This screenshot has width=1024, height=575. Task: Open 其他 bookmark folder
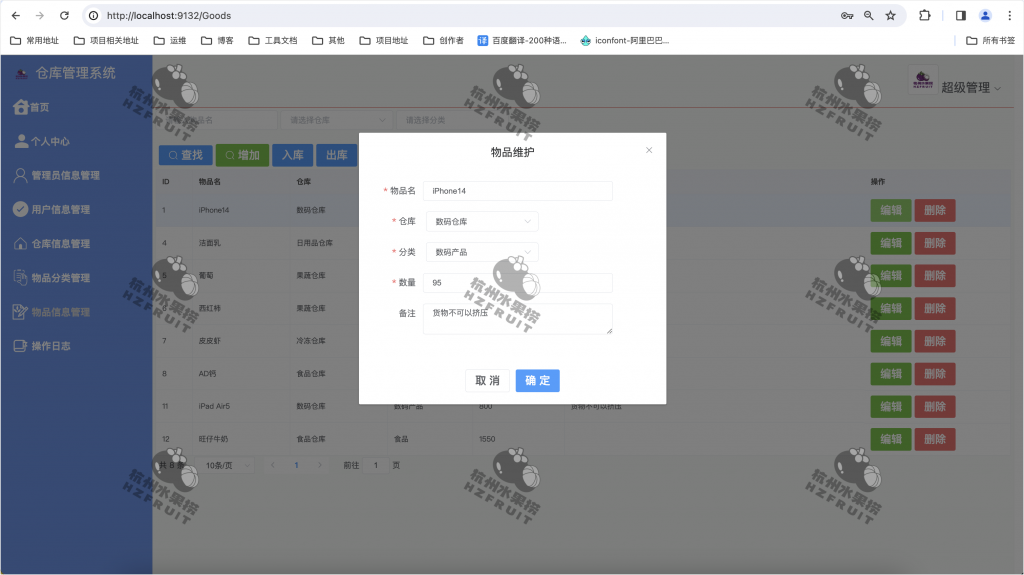[328, 41]
